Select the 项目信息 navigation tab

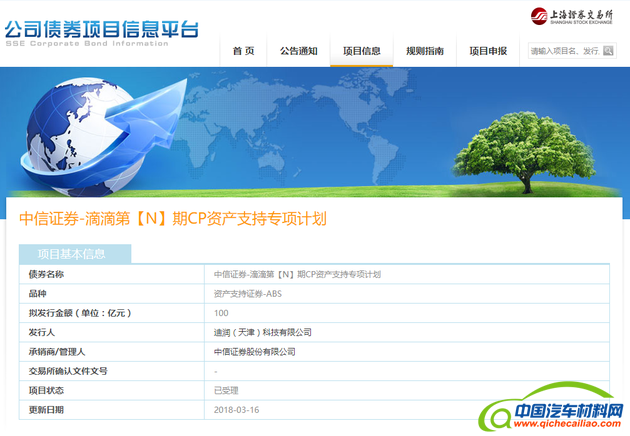(361, 51)
